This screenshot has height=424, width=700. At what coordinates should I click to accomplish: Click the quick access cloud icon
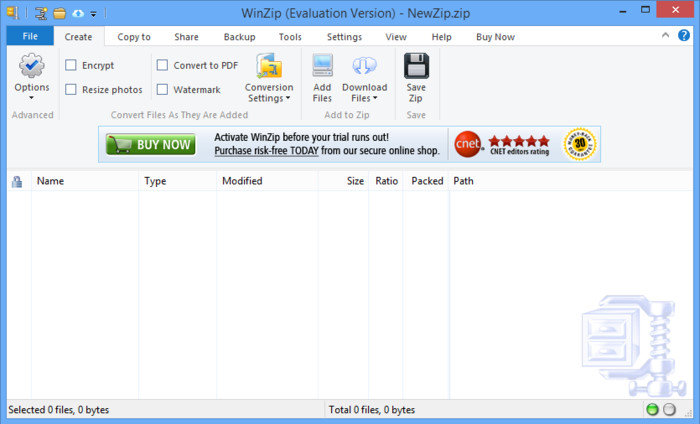78,13
